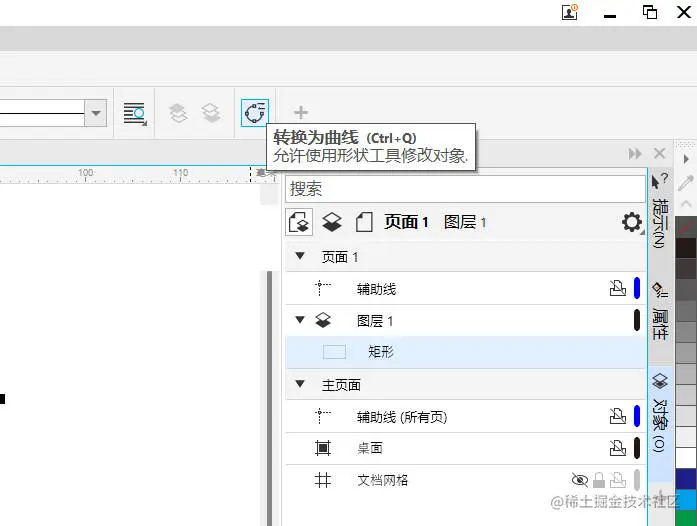Click the black color swatch of 图层 1
This screenshot has width=697, height=526.
[637, 320]
